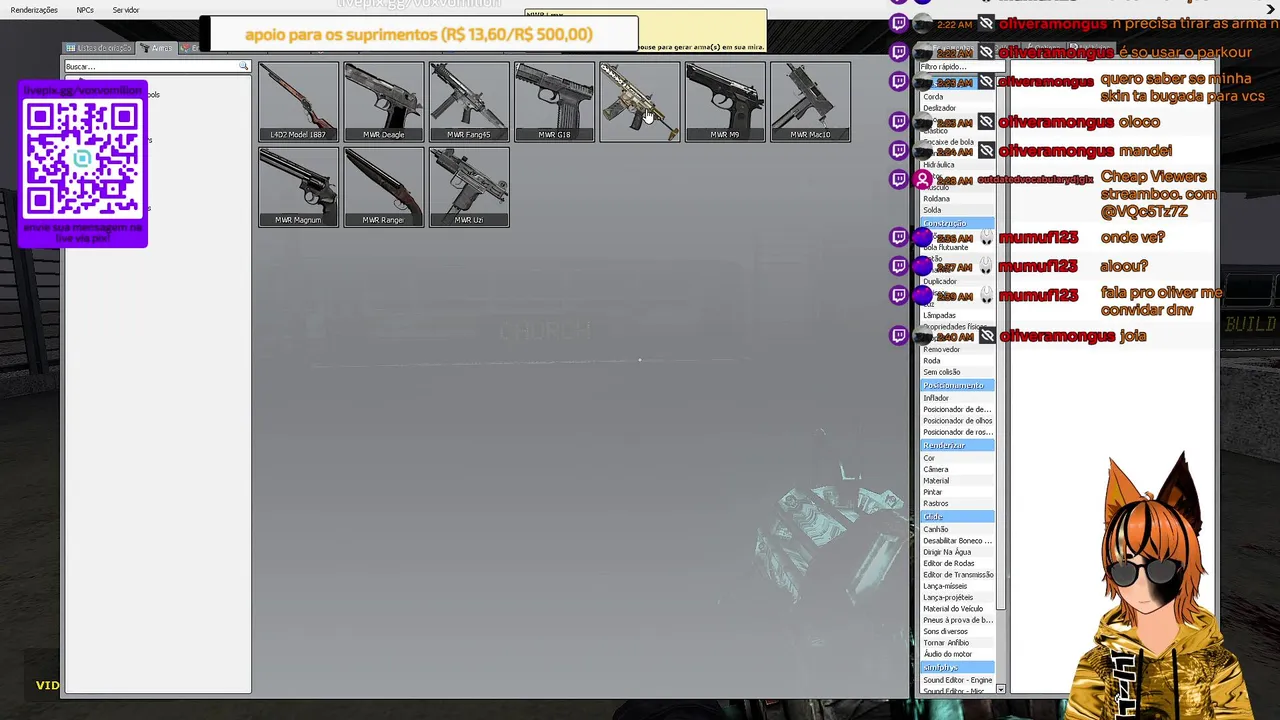
Task: Select the Áudio do motor tool
Action: [957, 654]
